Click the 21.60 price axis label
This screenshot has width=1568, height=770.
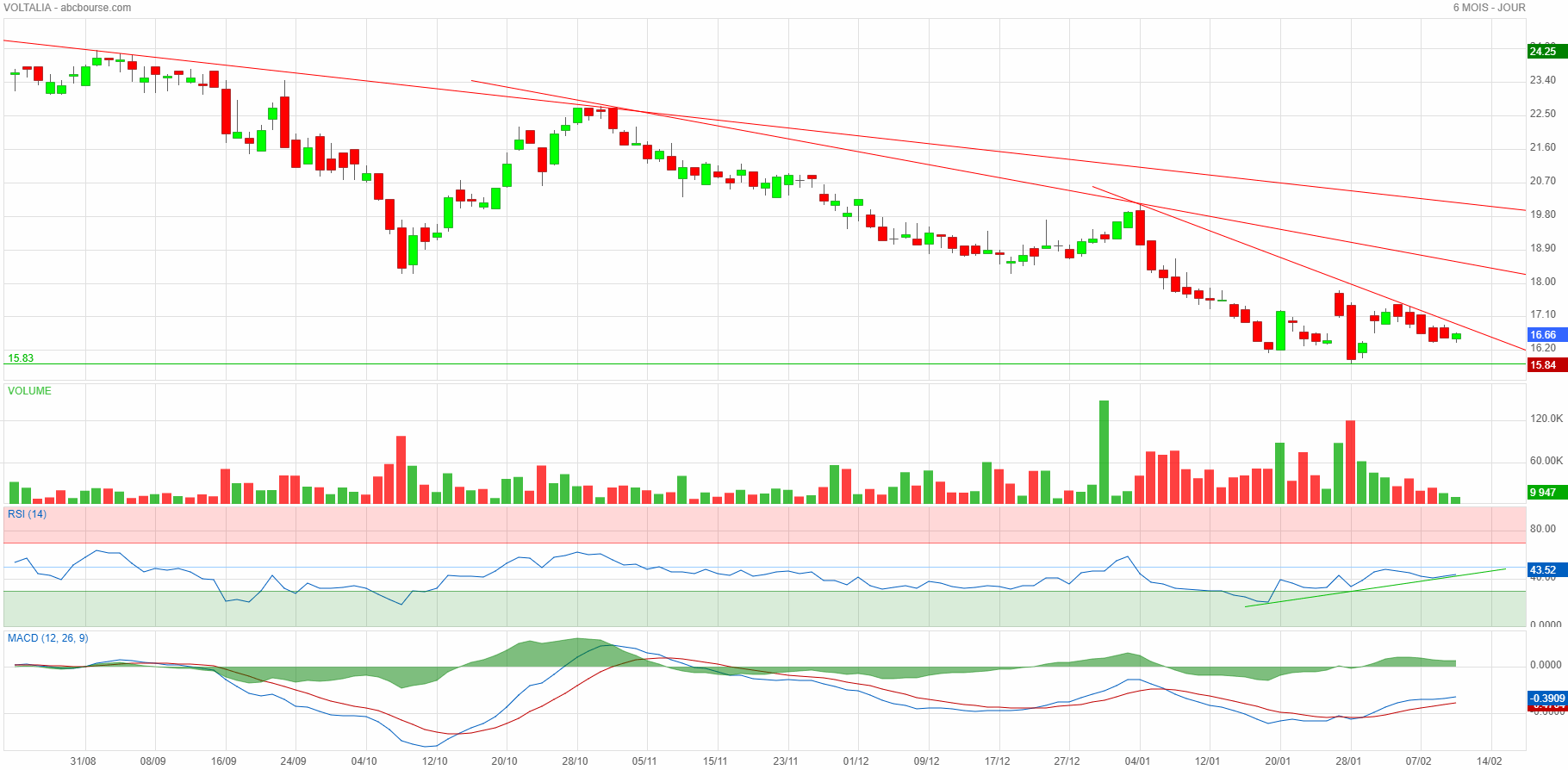point(1543,147)
